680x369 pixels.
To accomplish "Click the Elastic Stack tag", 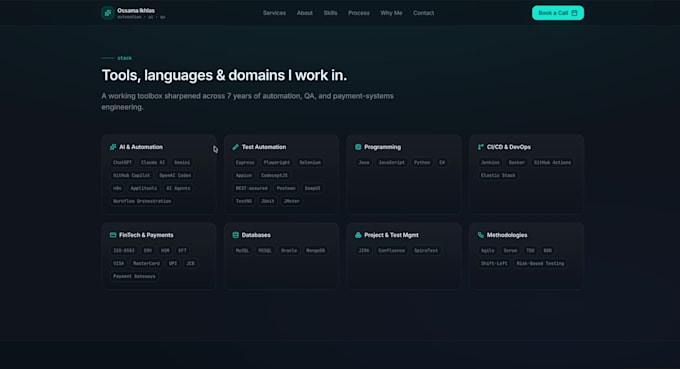I will pos(498,176).
